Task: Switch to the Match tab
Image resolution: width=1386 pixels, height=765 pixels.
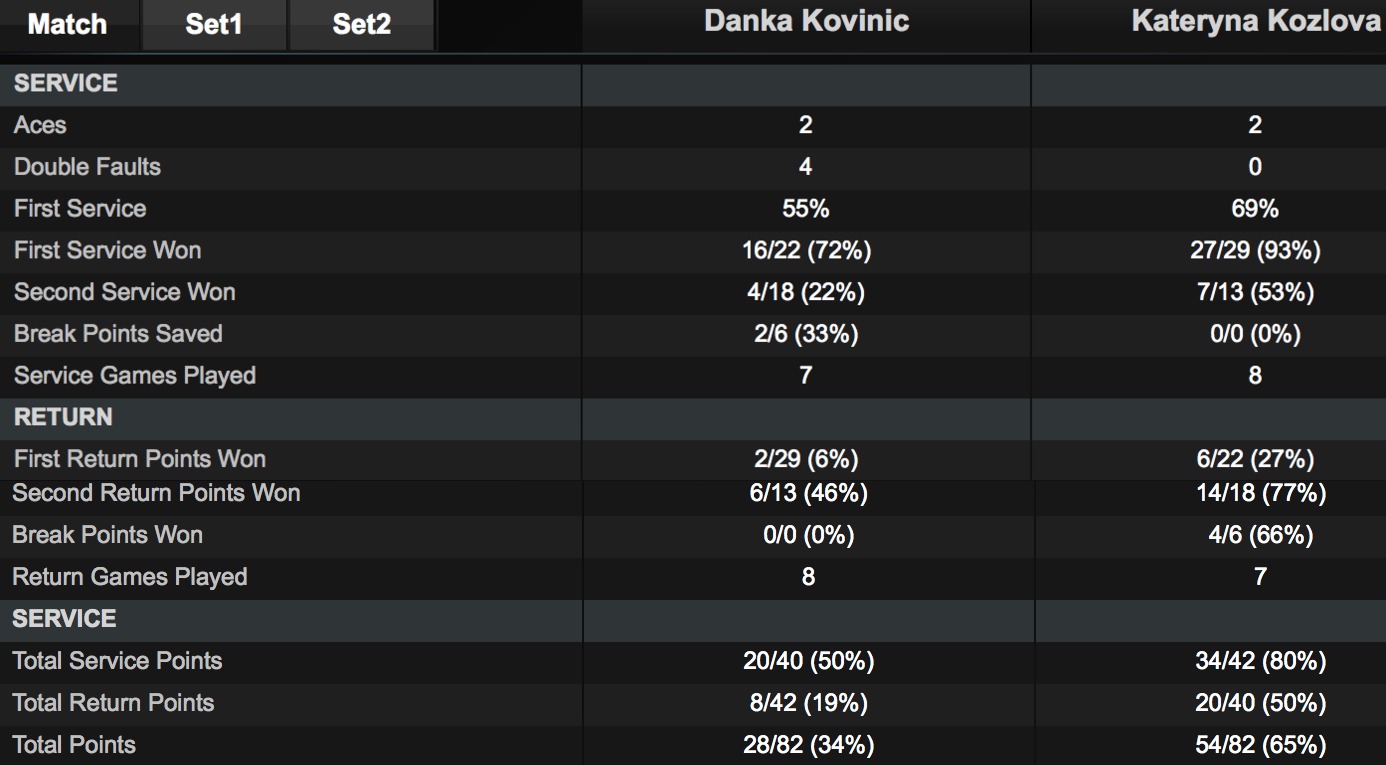Action: (67, 25)
